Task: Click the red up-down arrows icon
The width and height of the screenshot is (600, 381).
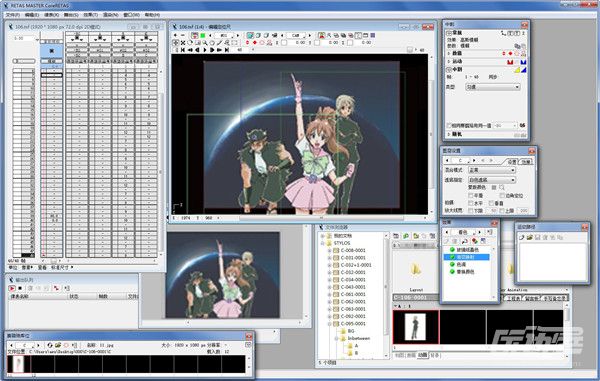Action: 247,42
